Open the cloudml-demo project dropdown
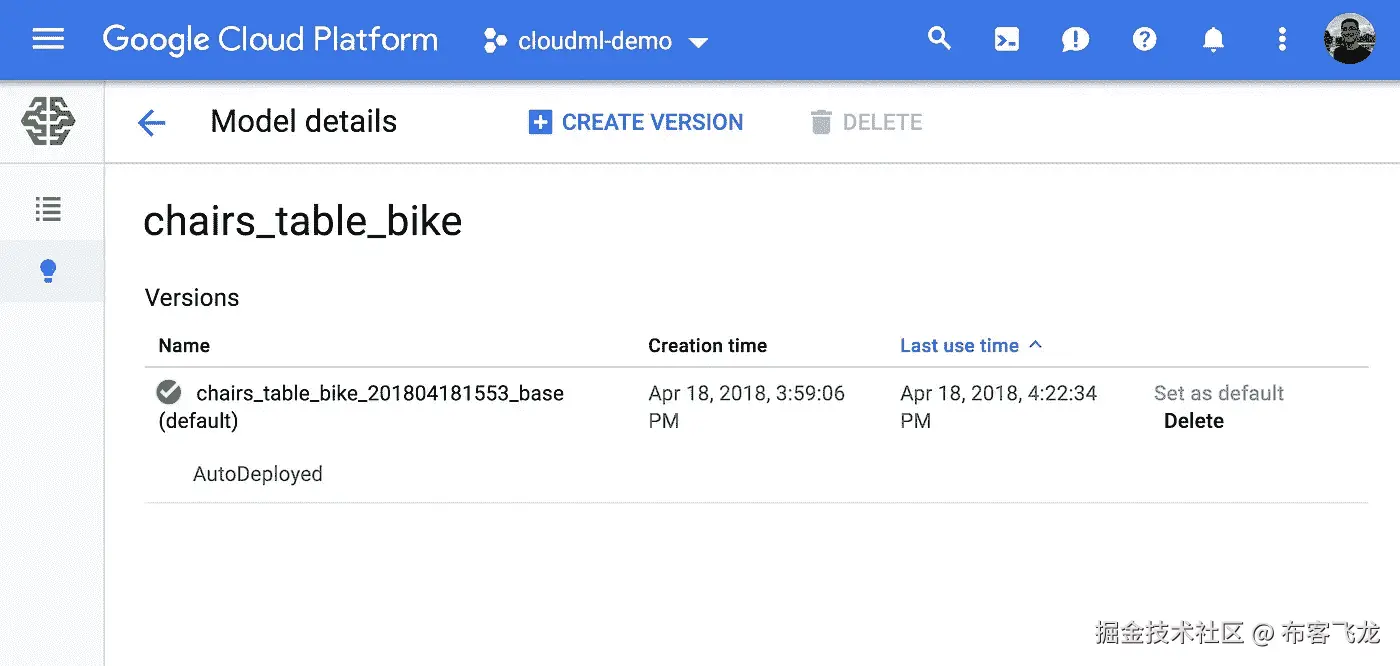Screen dimensions: 1400x666 pos(596,41)
